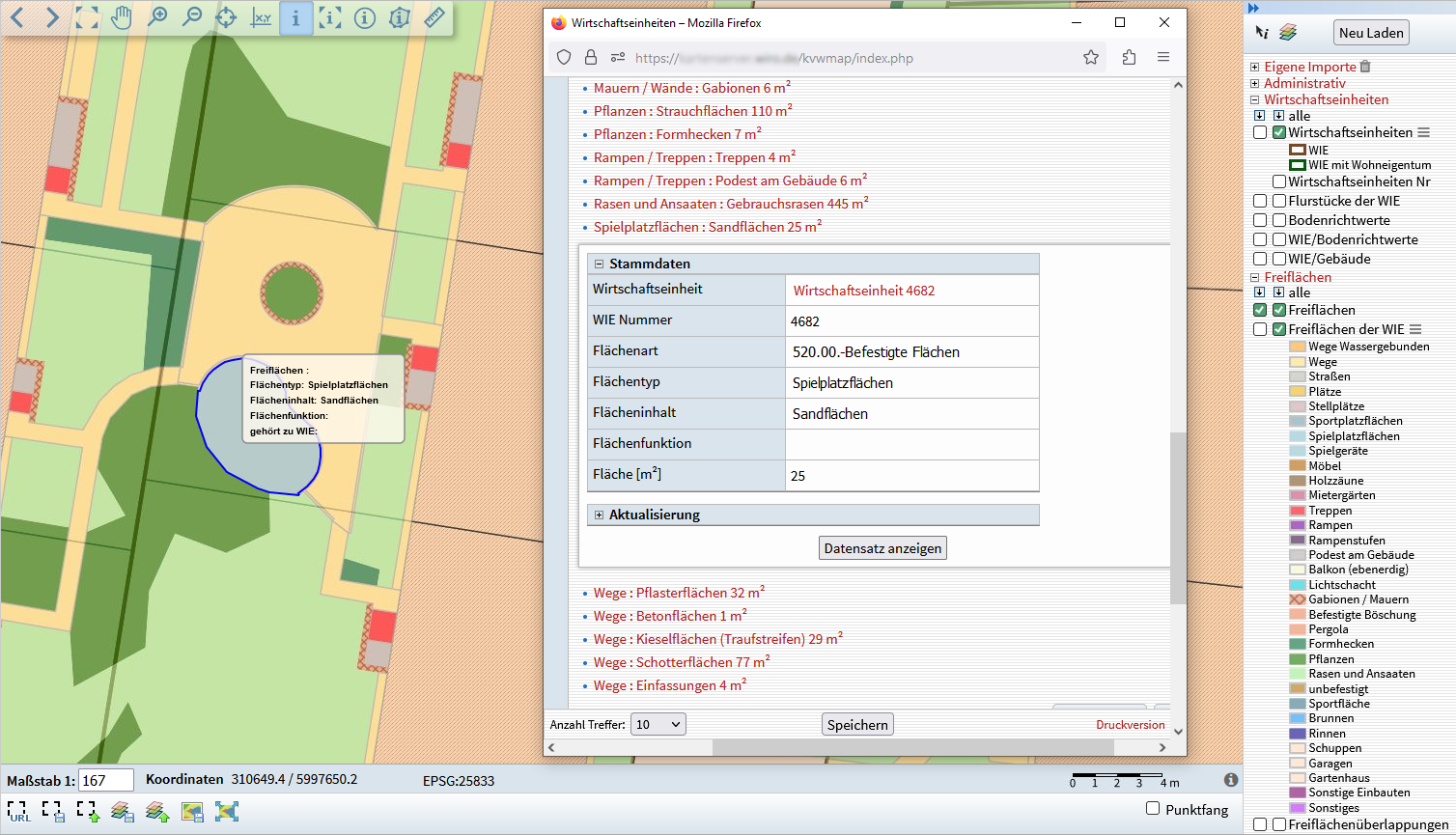1456x835 pixels.
Task: Open Wirtschaftseinheiten layer options menu icon
Action: click(1423, 132)
